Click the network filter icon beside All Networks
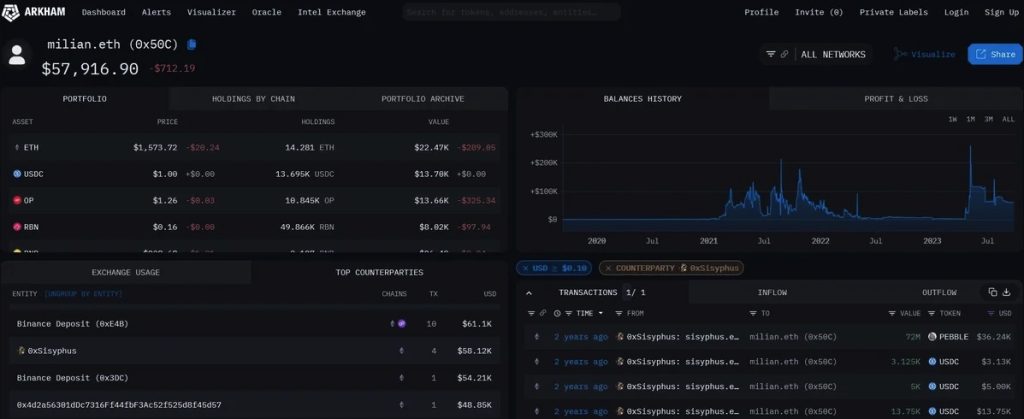The image size is (1024, 419). coord(771,54)
